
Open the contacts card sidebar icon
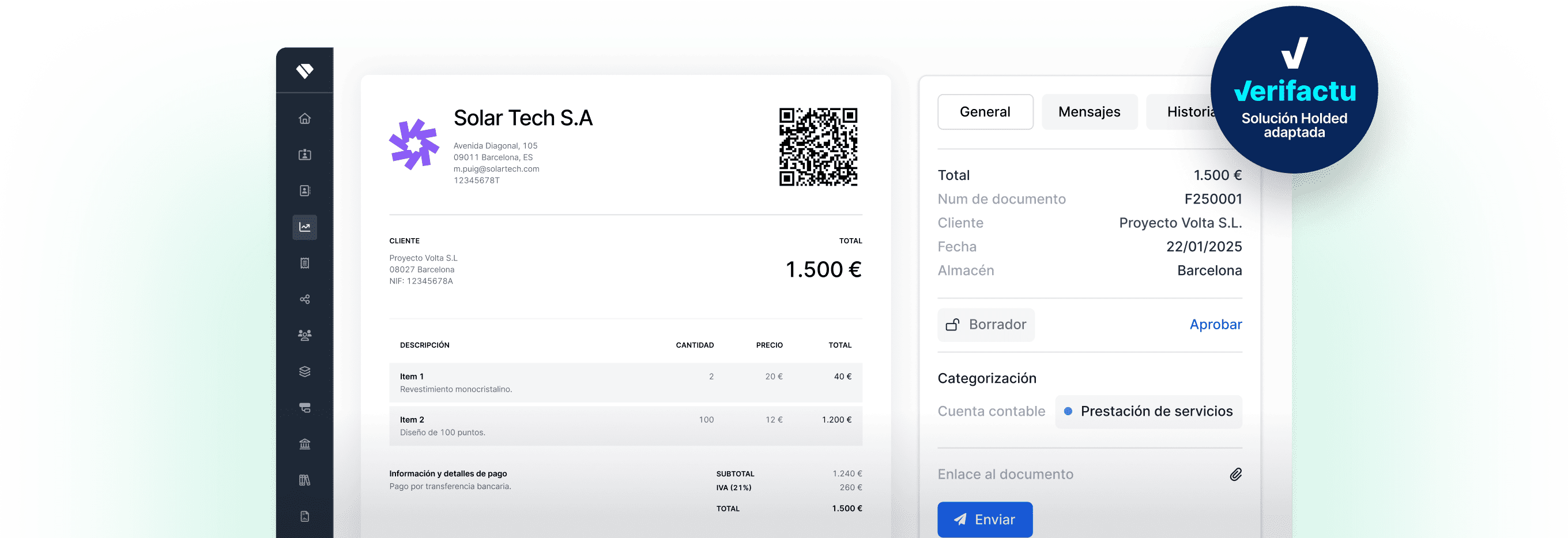click(304, 155)
